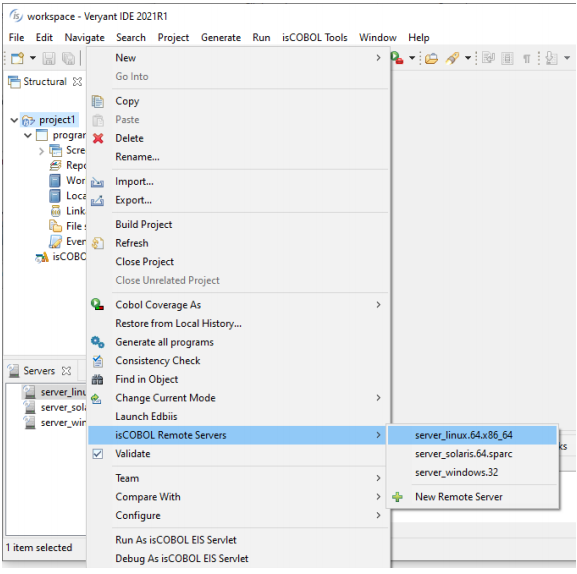Image resolution: width=577 pixels, height=574 pixels.
Task: Click the toggle word wrap toolbar icon
Action: pyautogui.click(x=488, y=58)
